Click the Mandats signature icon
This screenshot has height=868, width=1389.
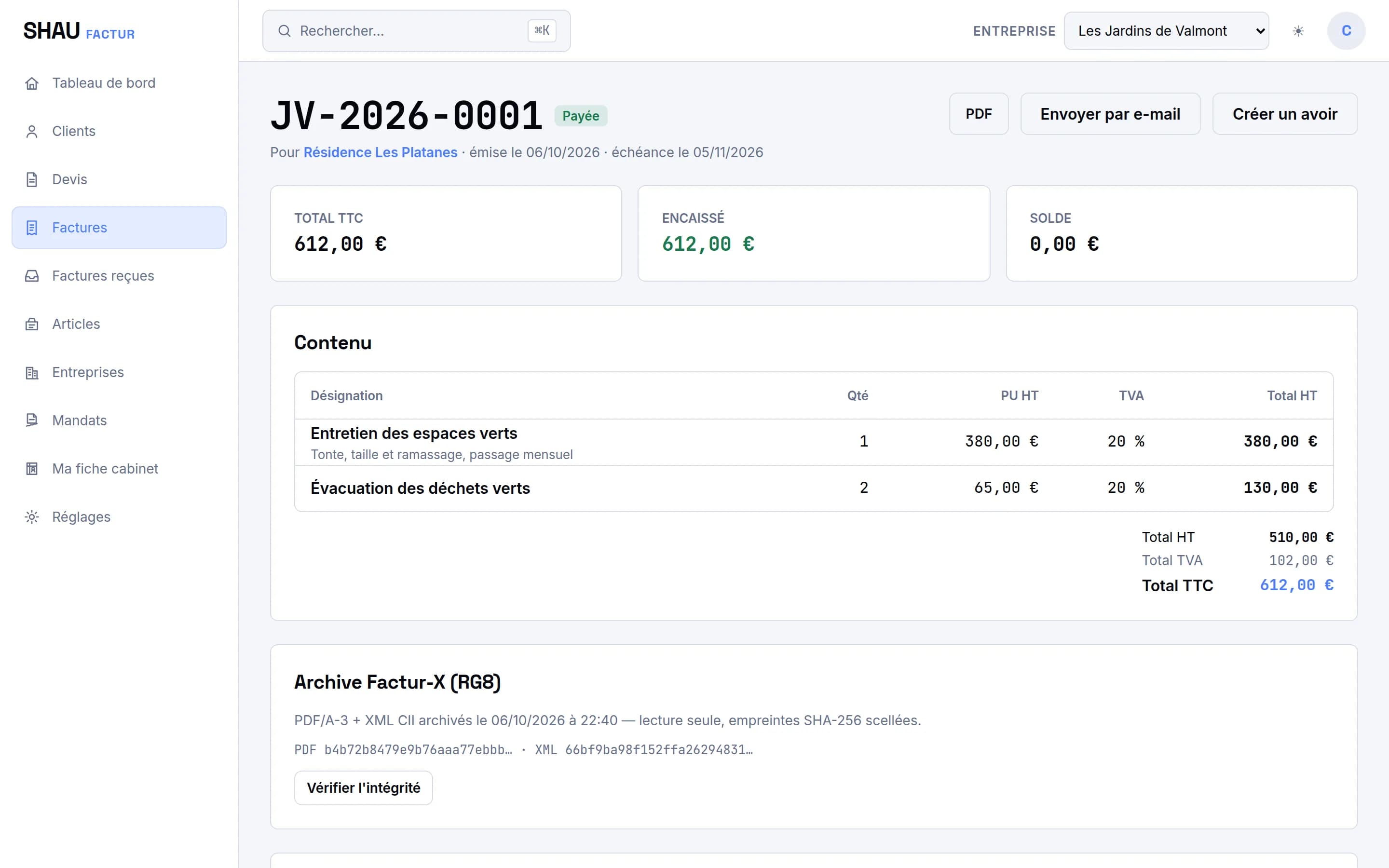pyautogui.click(x=31, y=421)
